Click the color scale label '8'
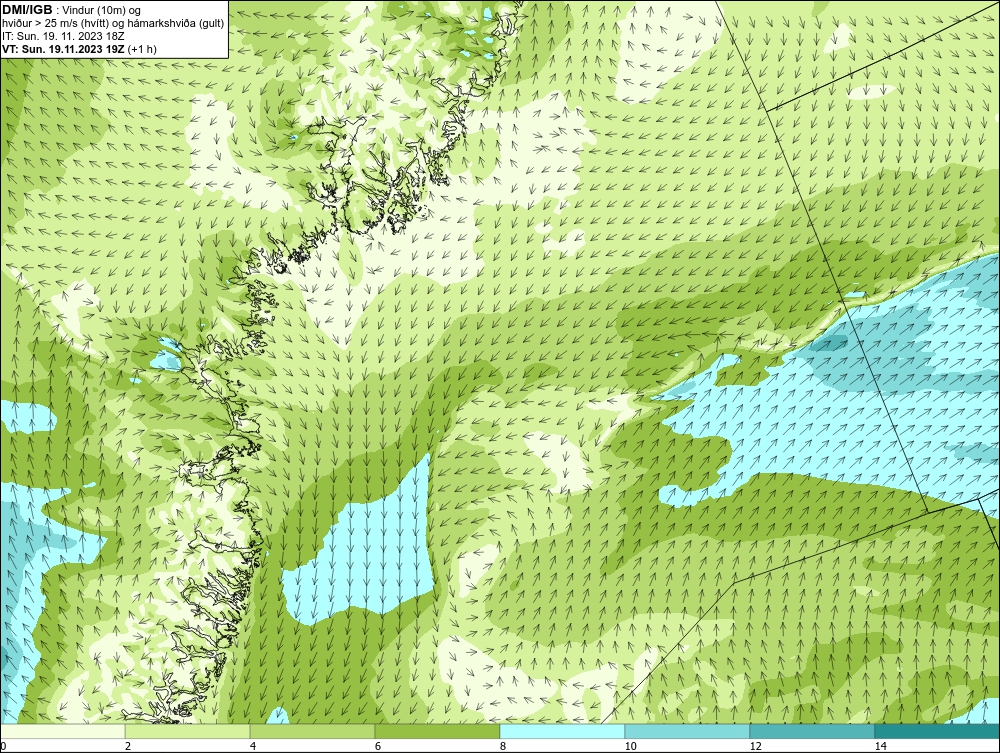Viewport: 1000px width, 753px height. point(503,746)
